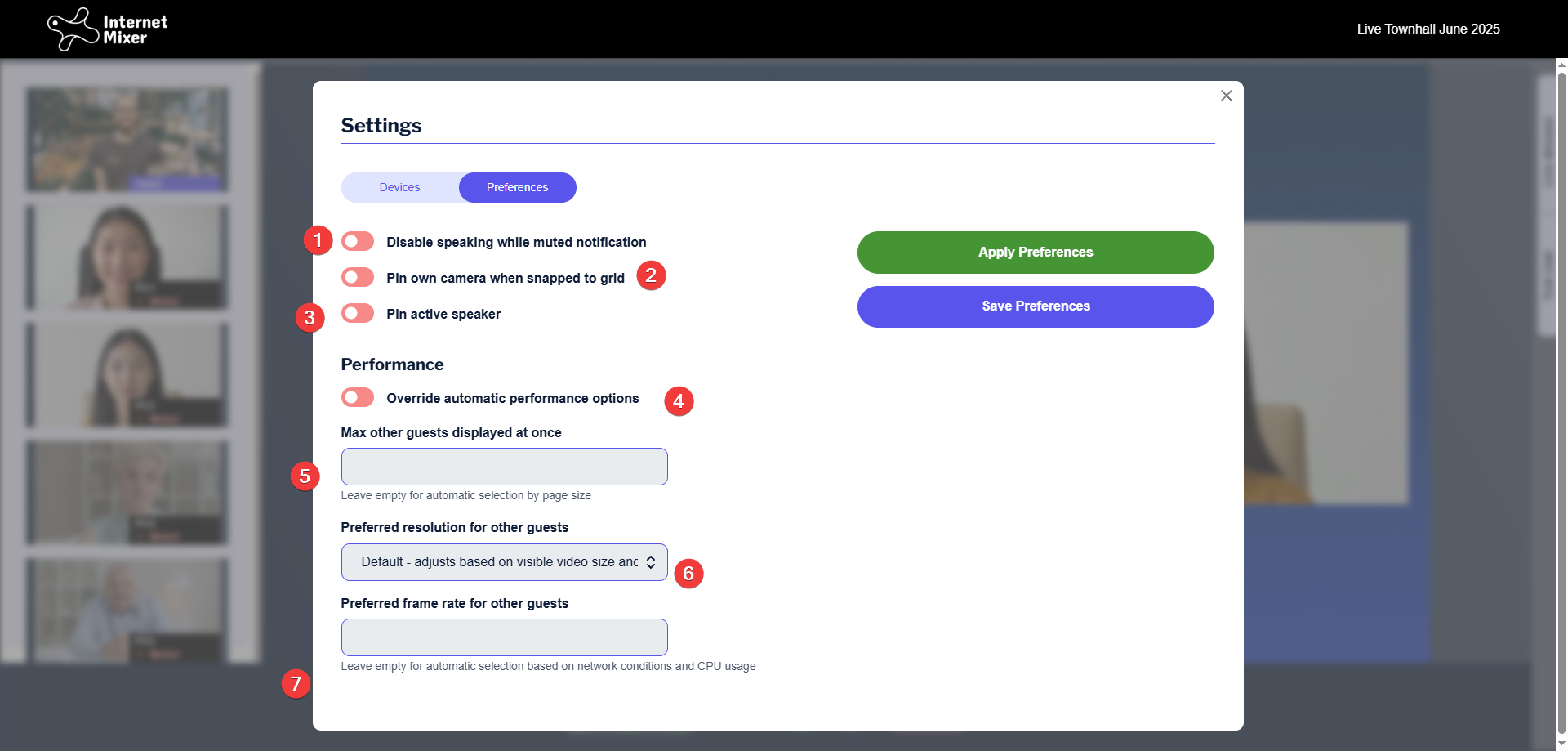Screen dimensions: 1568x751
Task: Click the Save Preferences button
Action: (1035, 306)
